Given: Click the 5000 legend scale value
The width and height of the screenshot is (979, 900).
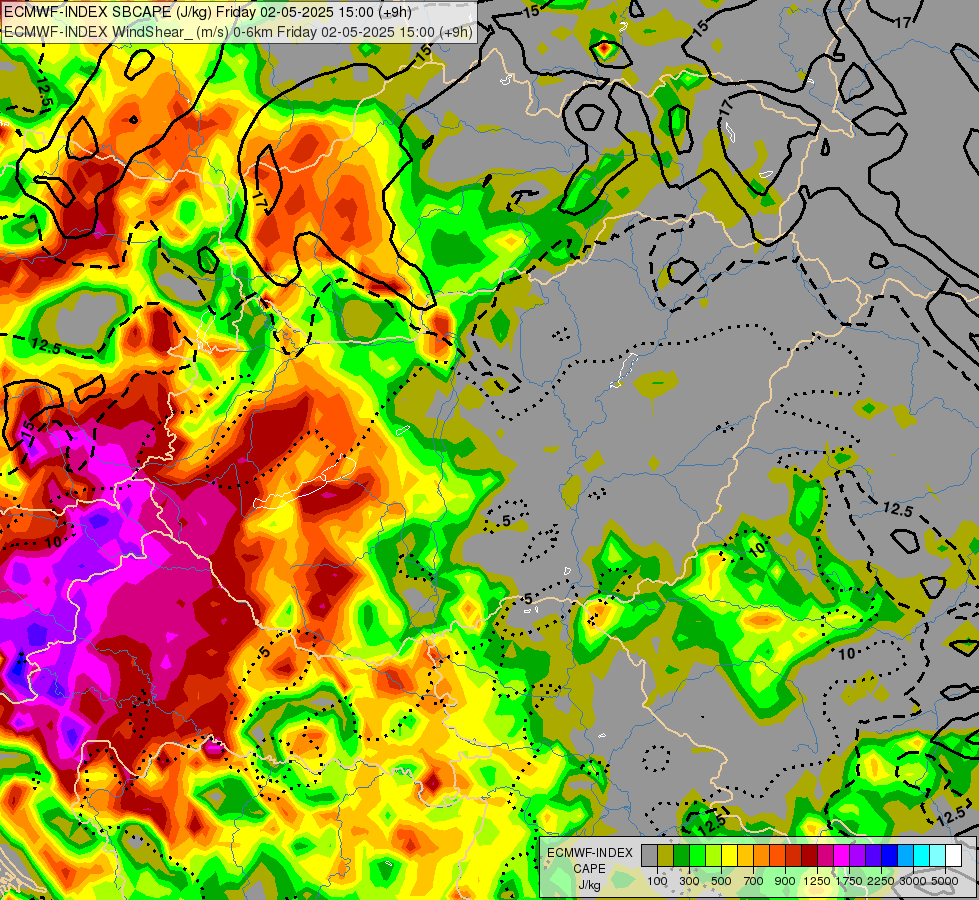Looking at the screenshot, I should (x=945, y=881).
